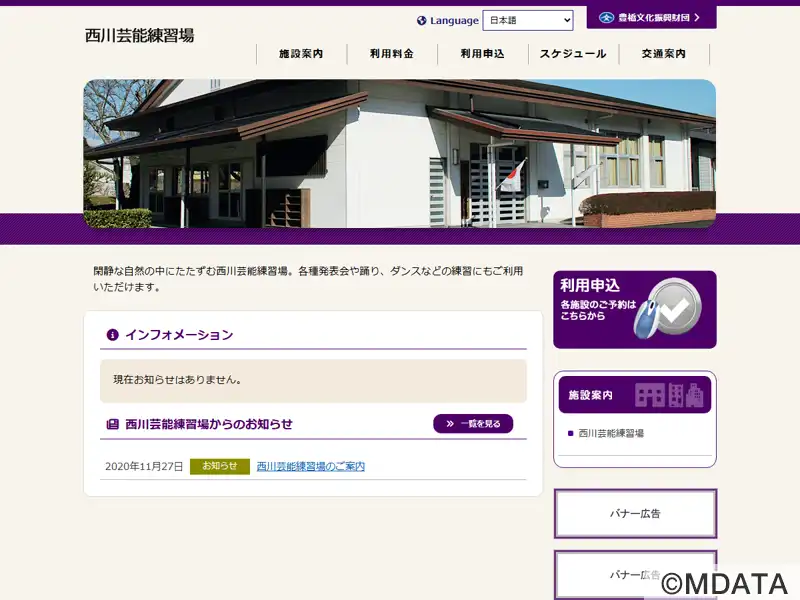
Task: Open the language dropdown showing 日本語
Action: tap(528, 20)
